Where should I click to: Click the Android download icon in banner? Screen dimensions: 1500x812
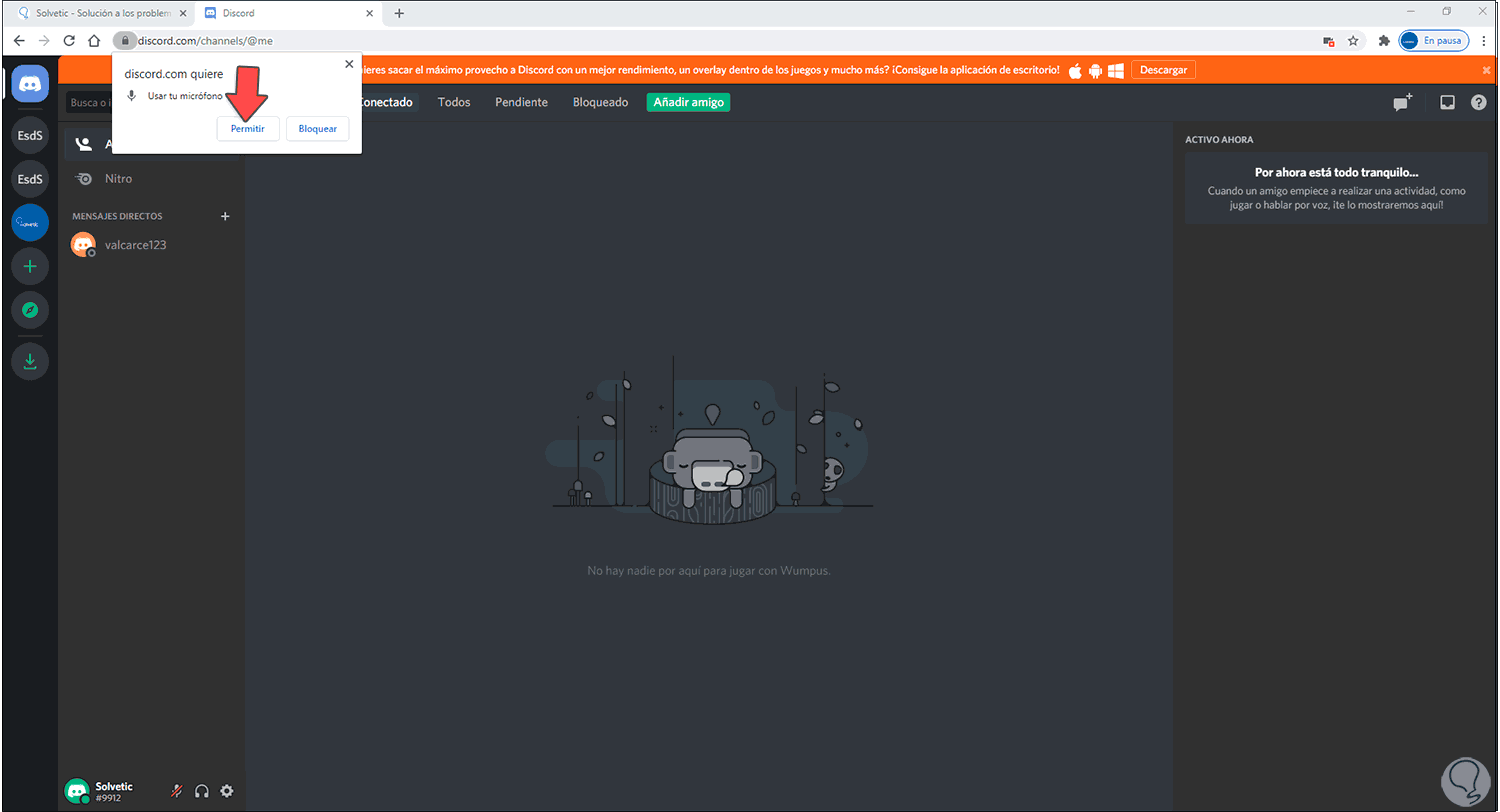pos(1095,70)
